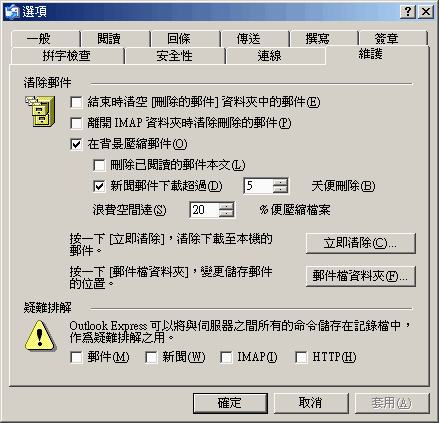439x423 pixels.
Task: Click the wasted space field showing 20
Action: pyautogui.click(x=204, y=210)
